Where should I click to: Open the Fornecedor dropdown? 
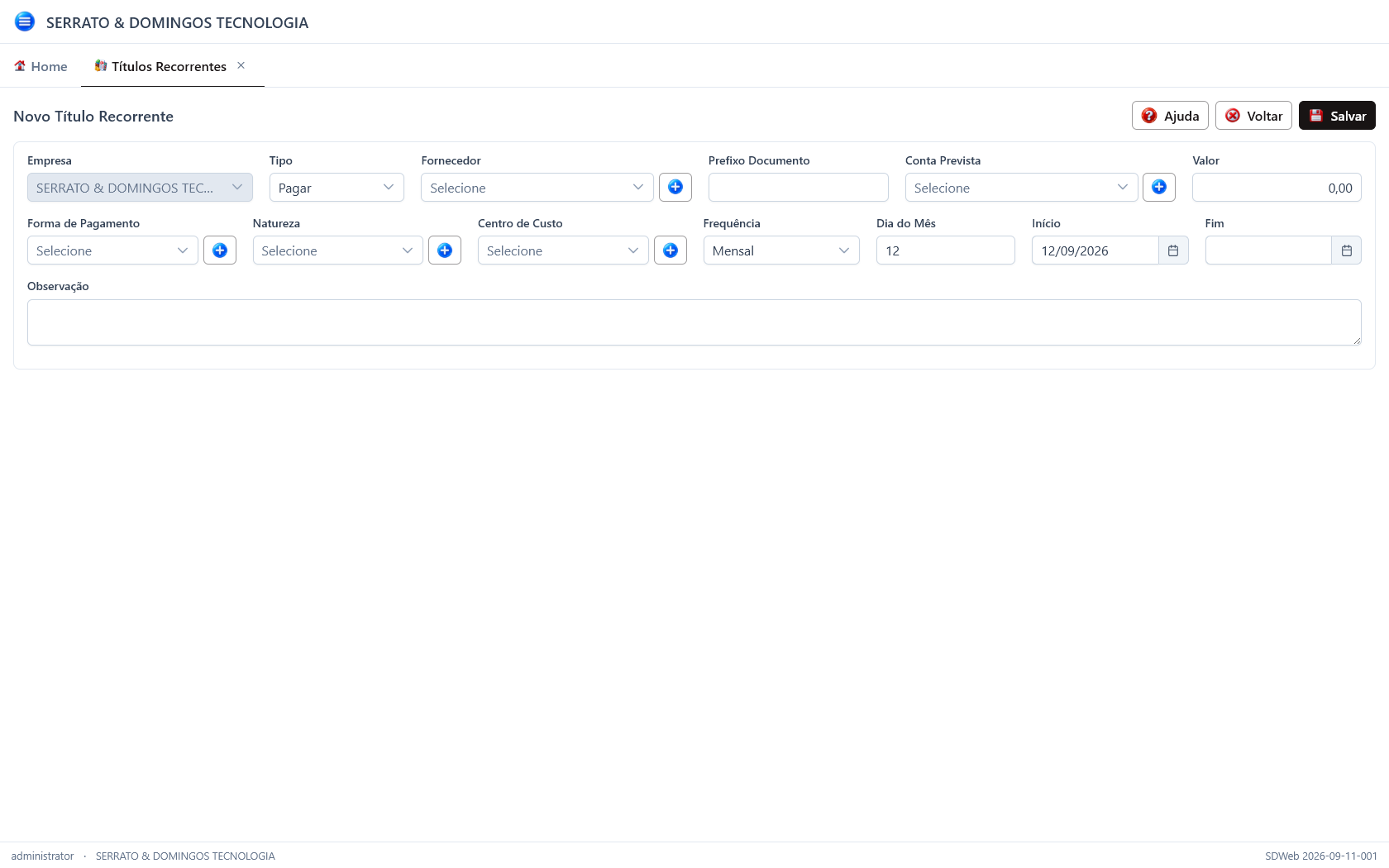pos(537,188)
